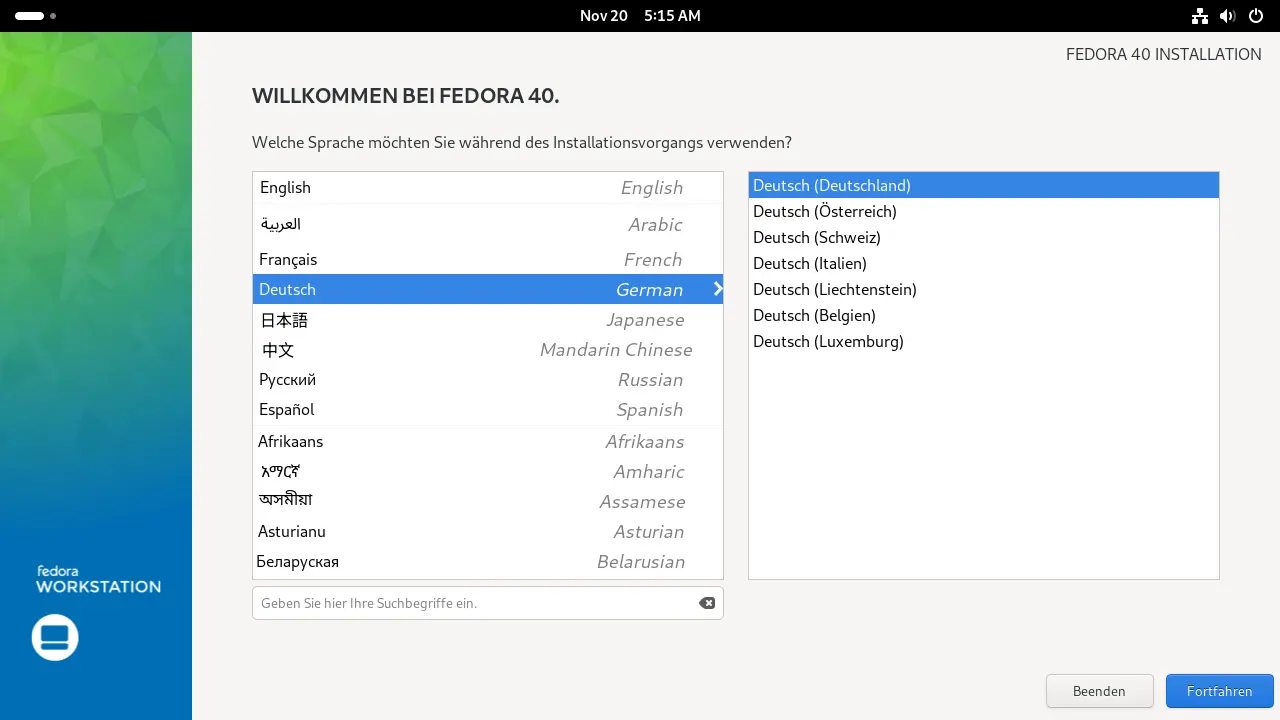Open the power menu via its icon
Viewport: 1280px width, 720px height.
(1256, 16)
